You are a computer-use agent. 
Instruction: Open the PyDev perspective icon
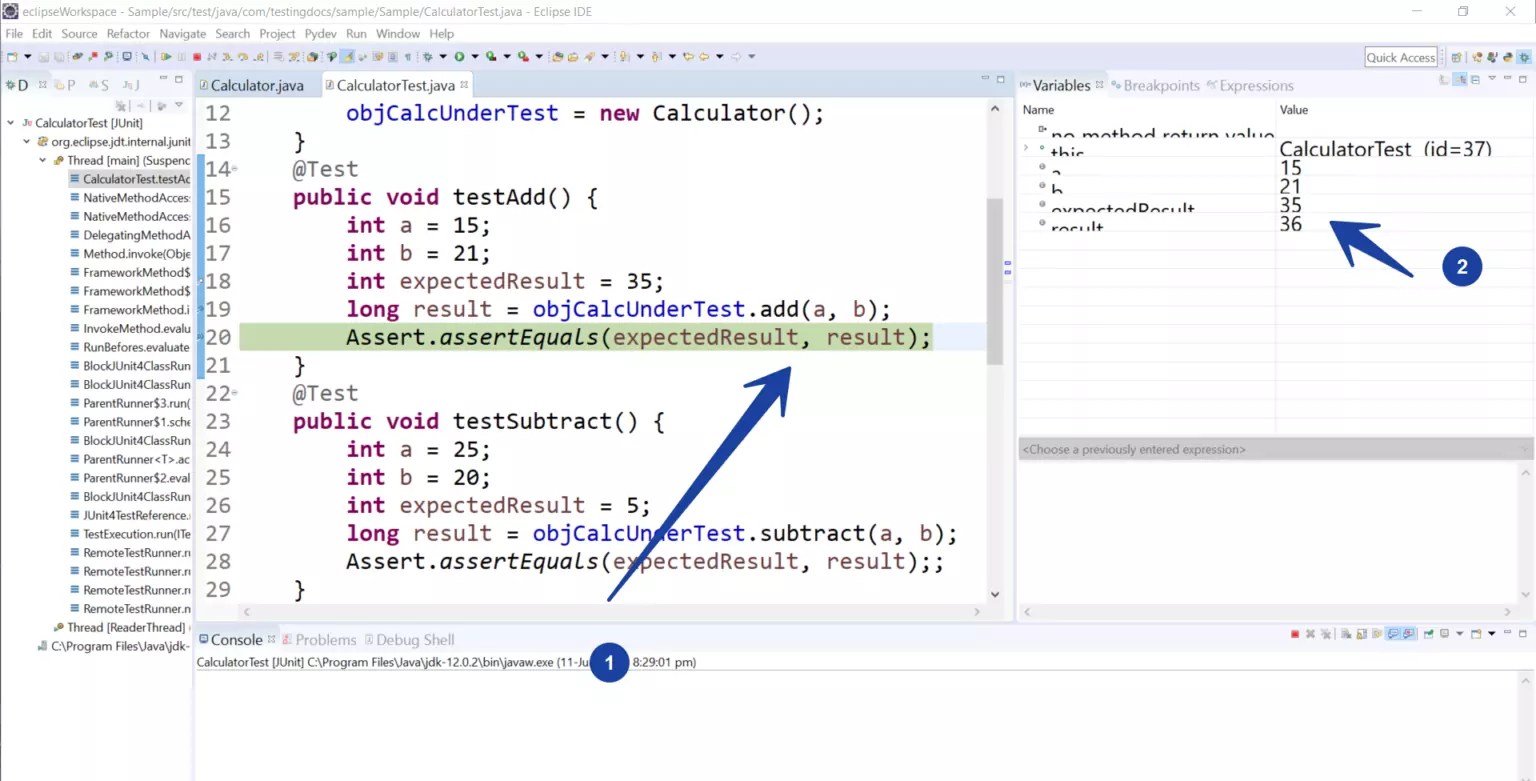click(x=1508, y=57)
